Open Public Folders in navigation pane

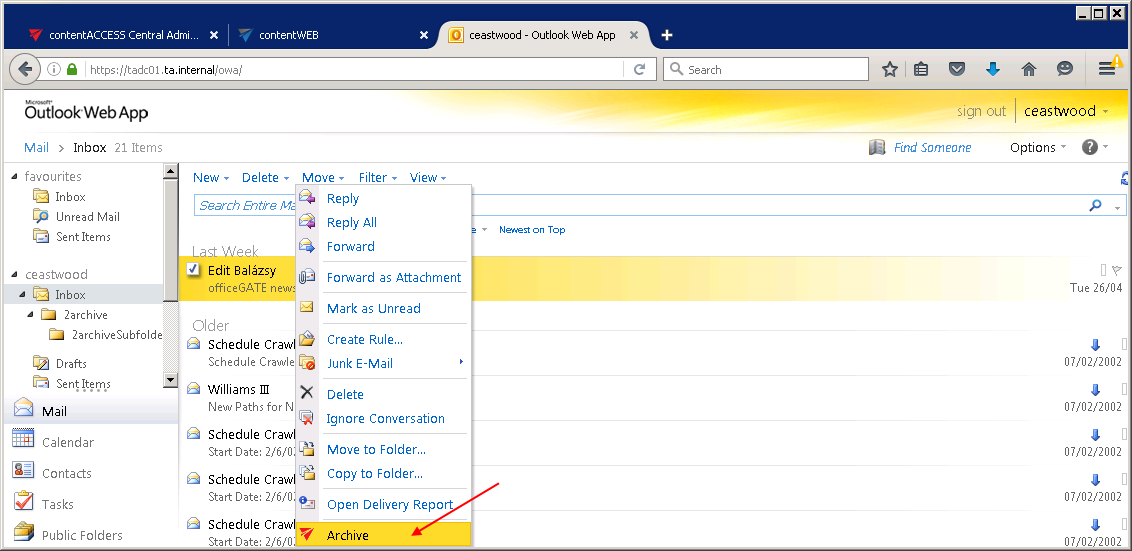[x=82, y=535]
